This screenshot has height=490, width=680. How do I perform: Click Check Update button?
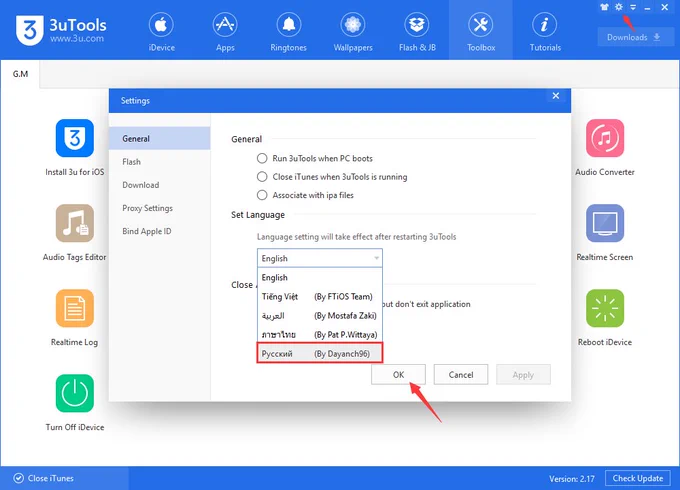click(x=638, y=478)
